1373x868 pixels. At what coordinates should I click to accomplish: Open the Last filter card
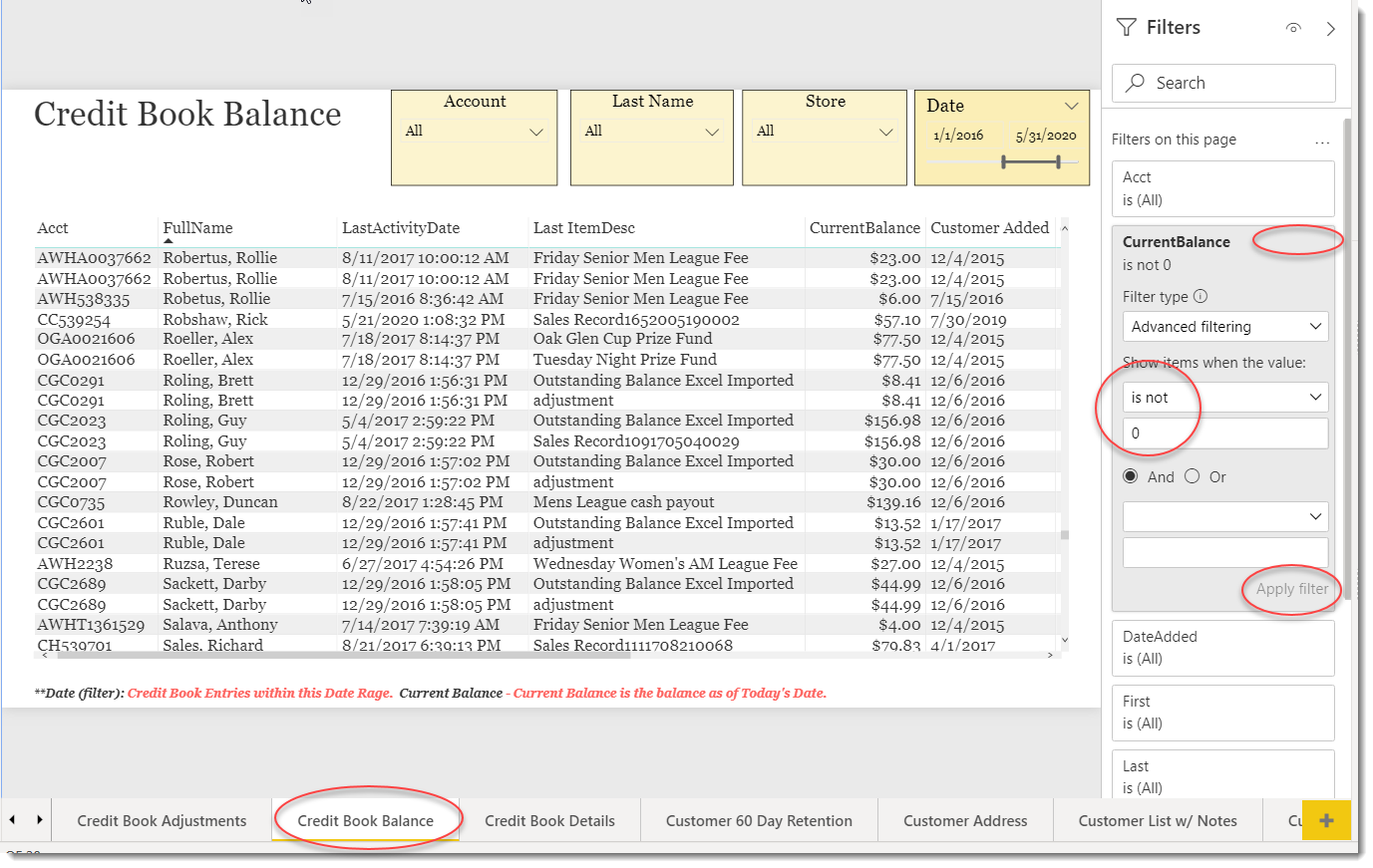[x=1223, y=774]
